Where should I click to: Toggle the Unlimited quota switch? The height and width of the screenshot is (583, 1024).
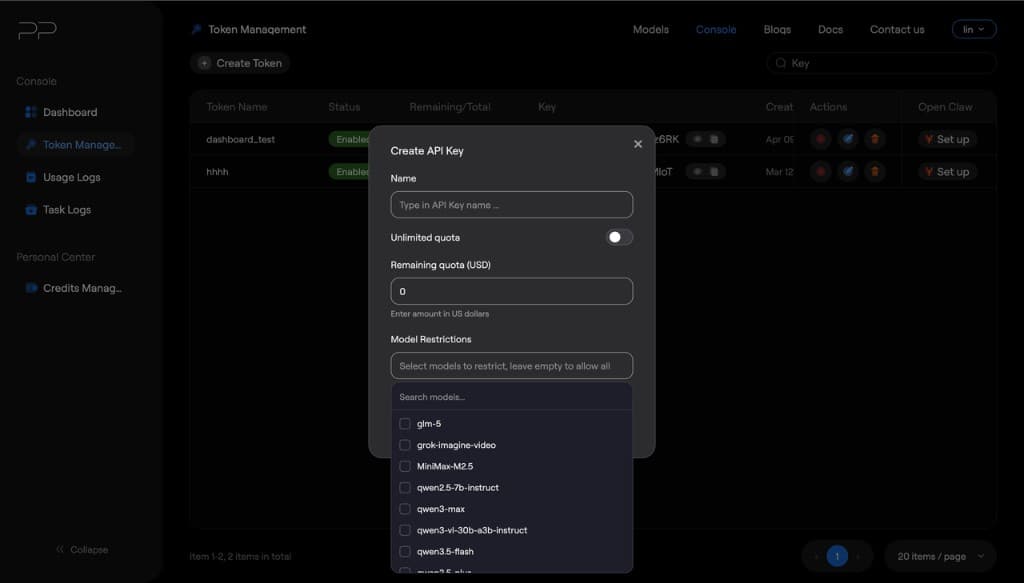tap(619, 237)
